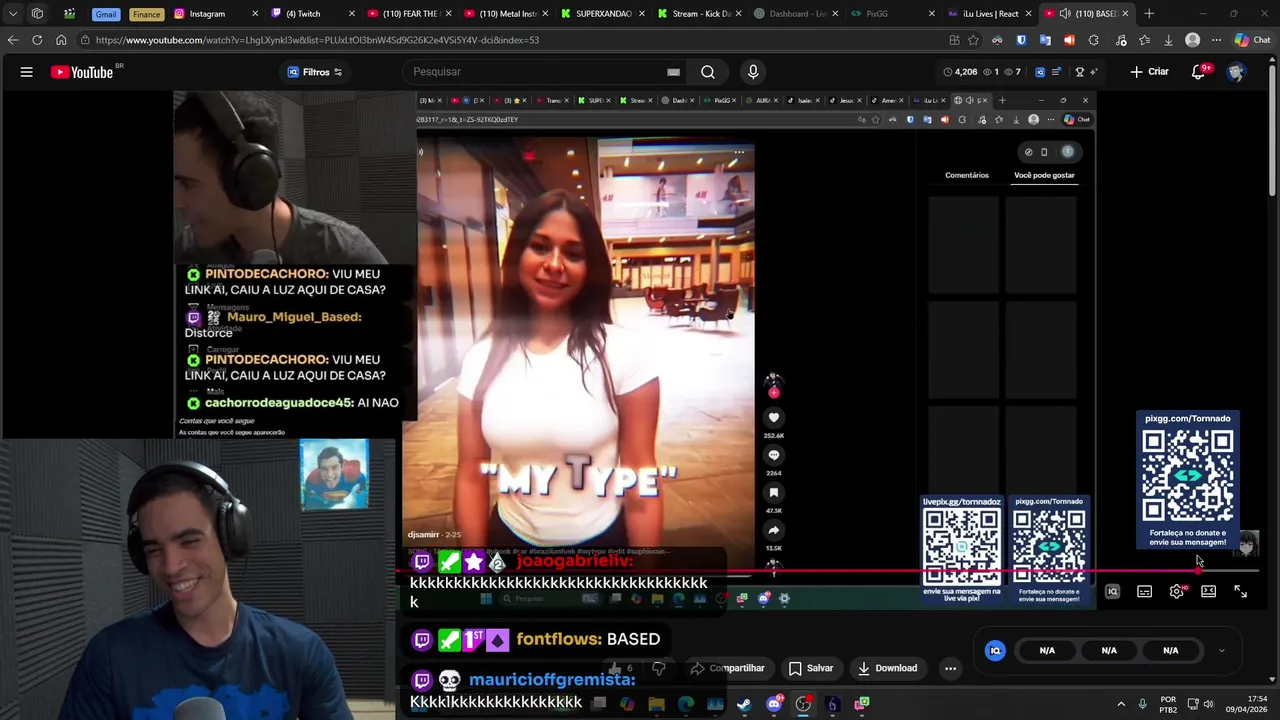Select the YouTube URL address bar
This screenshot has height=720, width=1280.
click(510, 40)
